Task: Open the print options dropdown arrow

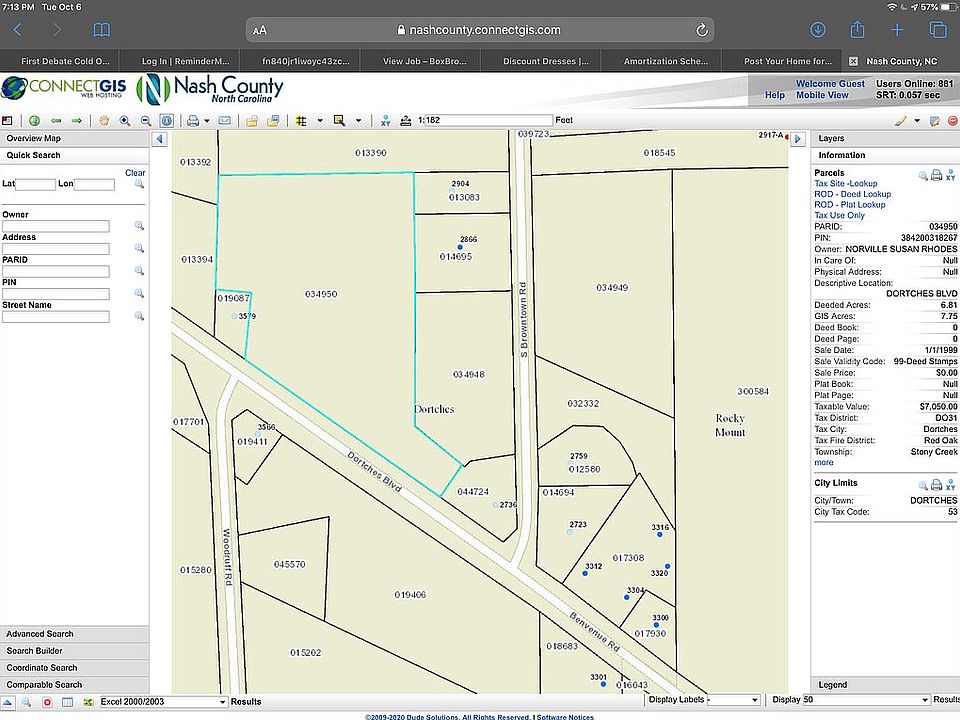Action: (207, 121)
